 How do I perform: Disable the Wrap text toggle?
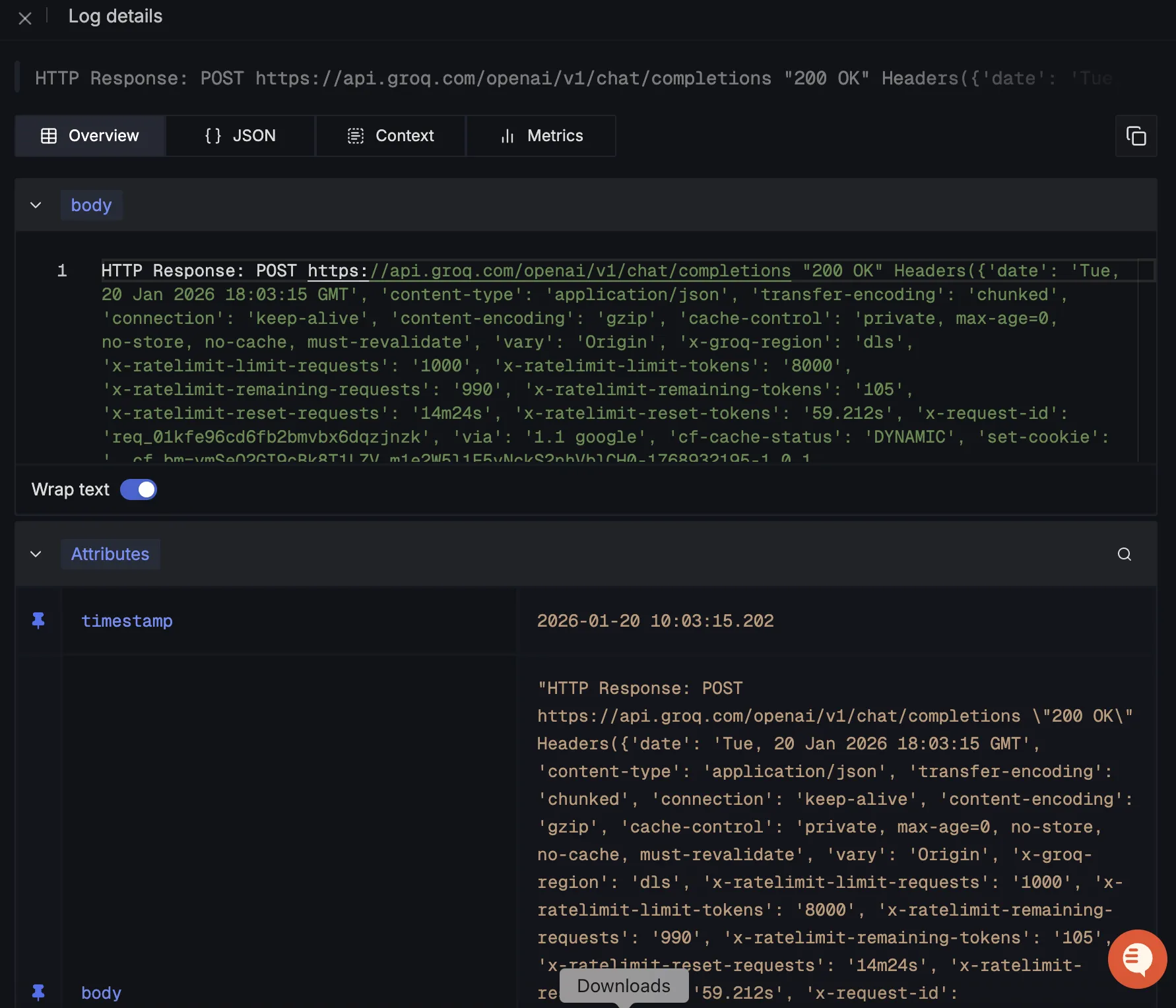coord(138,489)
